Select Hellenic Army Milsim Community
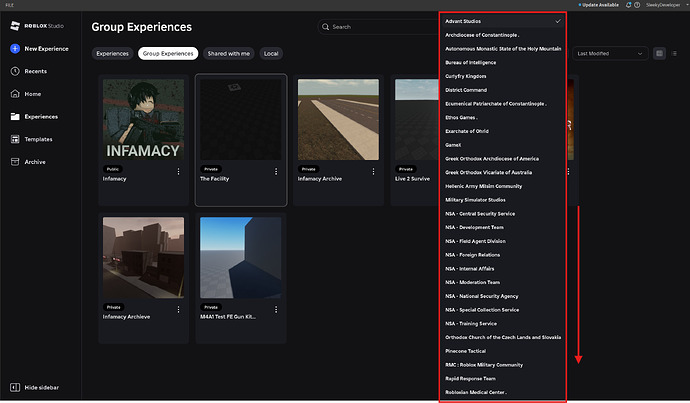This screenshot has width=690, height=403. coord(503,186)
